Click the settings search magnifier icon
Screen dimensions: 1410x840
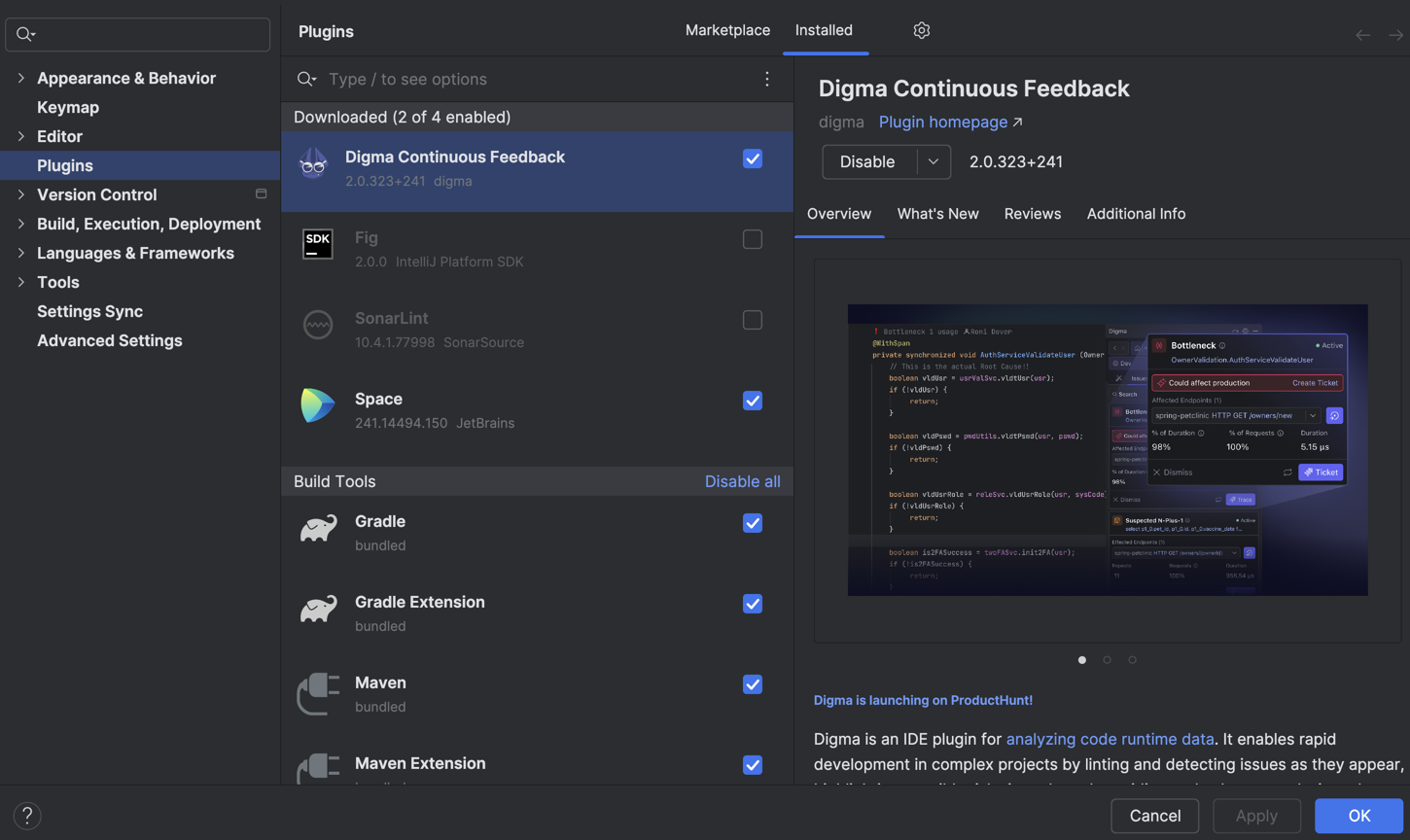click(25, 34)
